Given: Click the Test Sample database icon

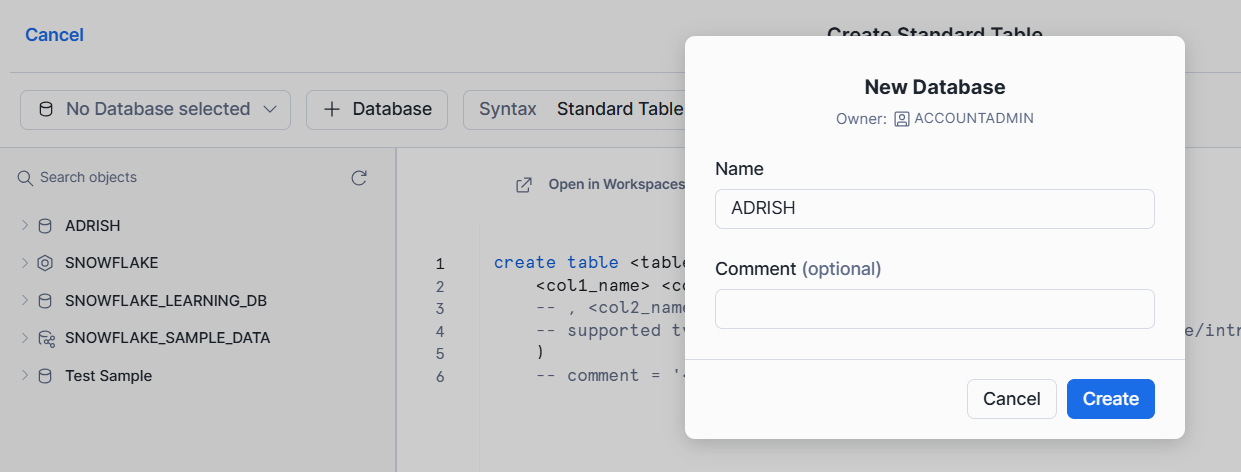Looking at the screenshot, I should click(x=45, y=376).
